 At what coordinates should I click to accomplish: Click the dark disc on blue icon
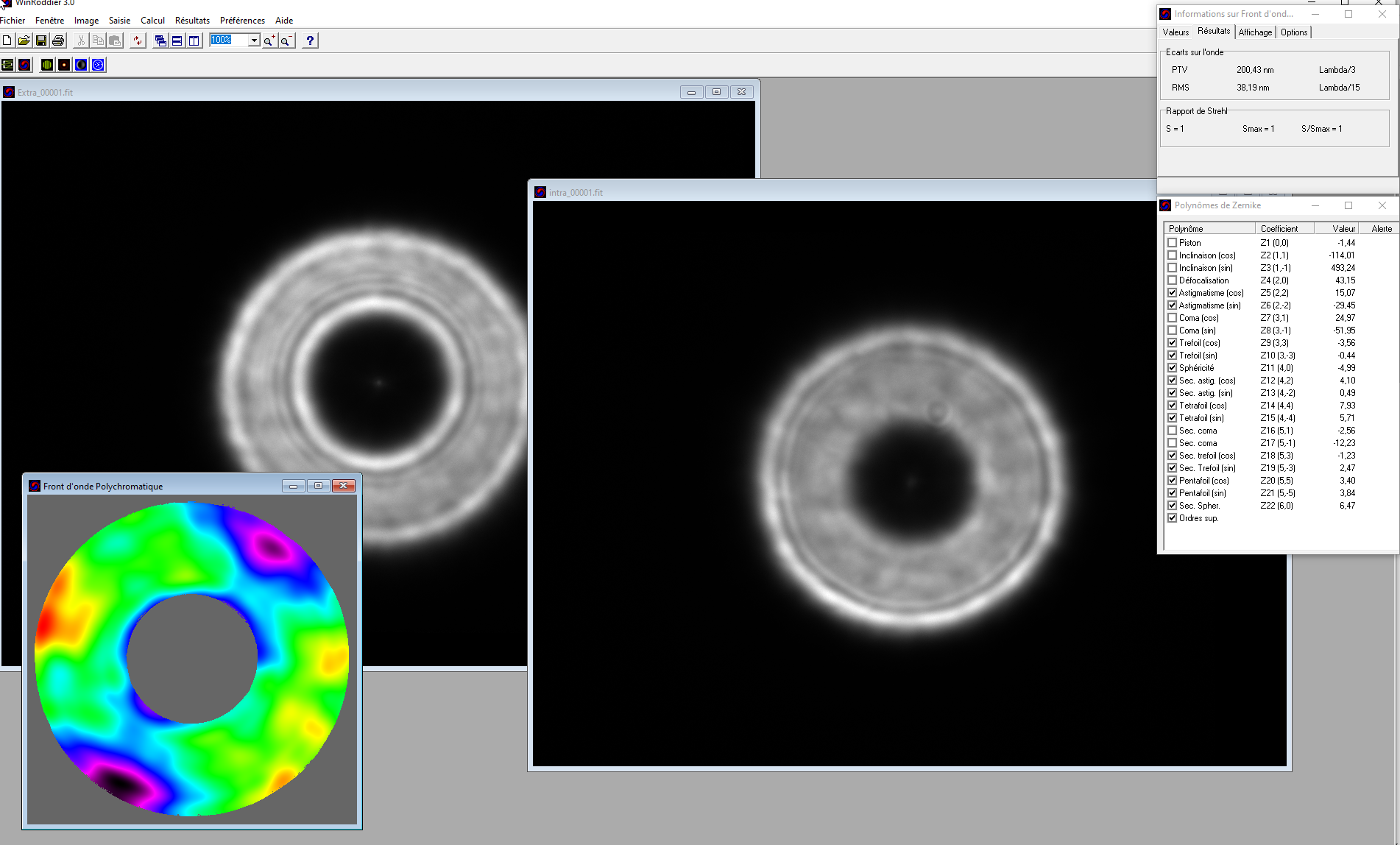(81, 65)
